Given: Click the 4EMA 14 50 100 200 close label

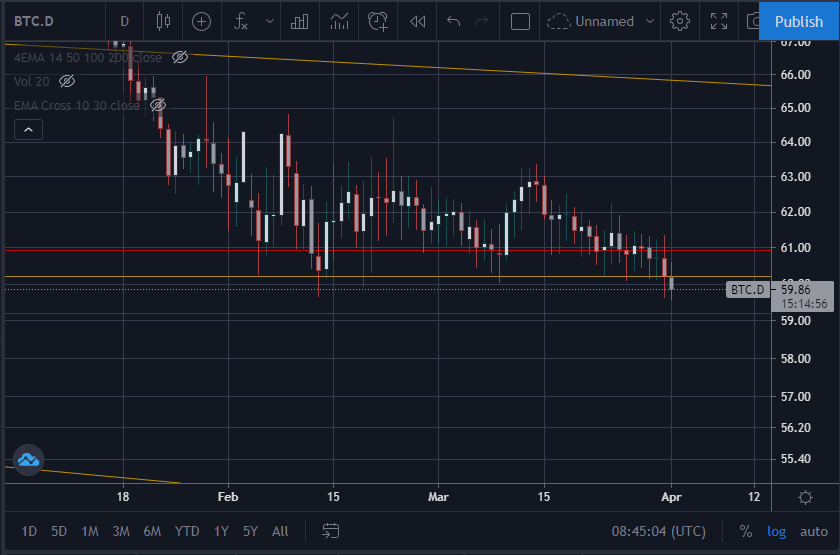Looking at the screenshot, I should [x=88, y=57].
